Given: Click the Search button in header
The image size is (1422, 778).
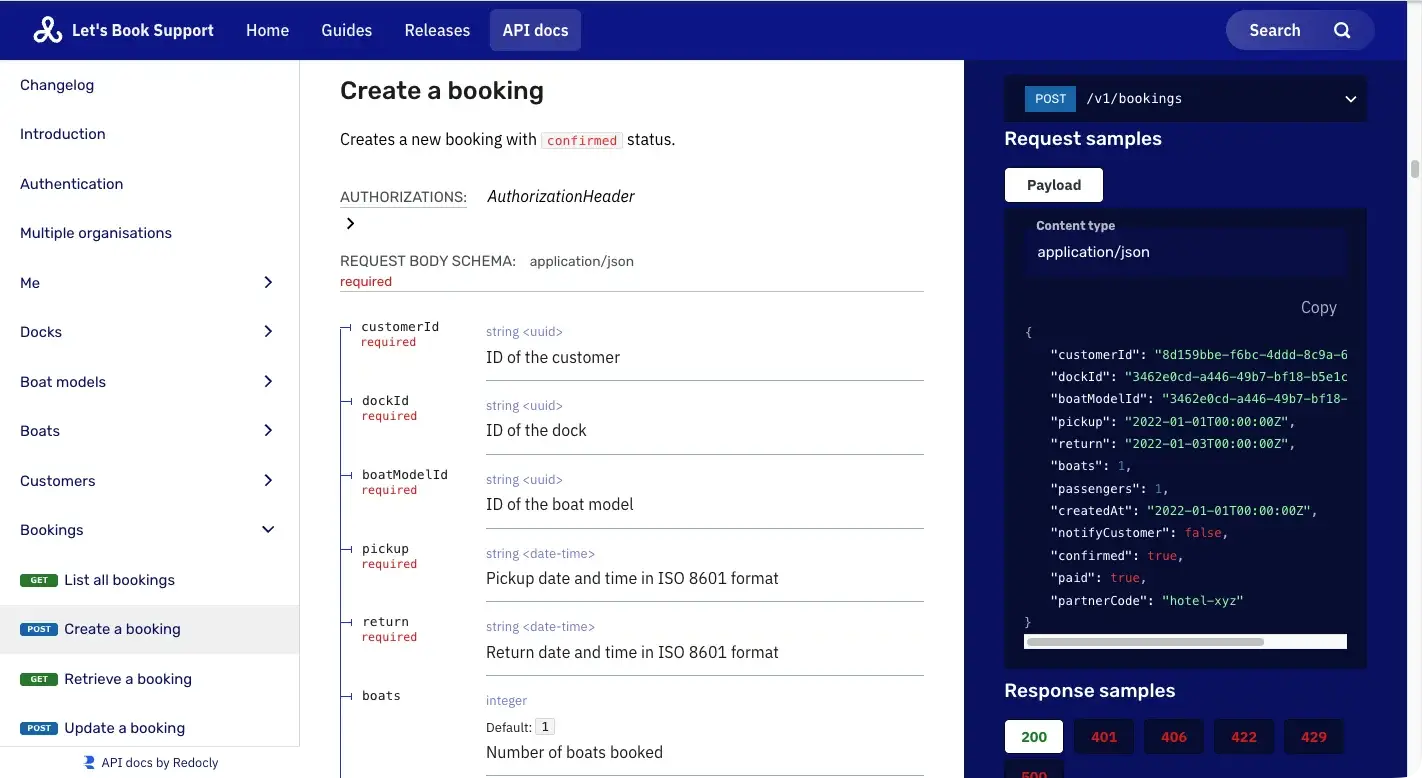Looking at the screenshot, I should 1300,30.
